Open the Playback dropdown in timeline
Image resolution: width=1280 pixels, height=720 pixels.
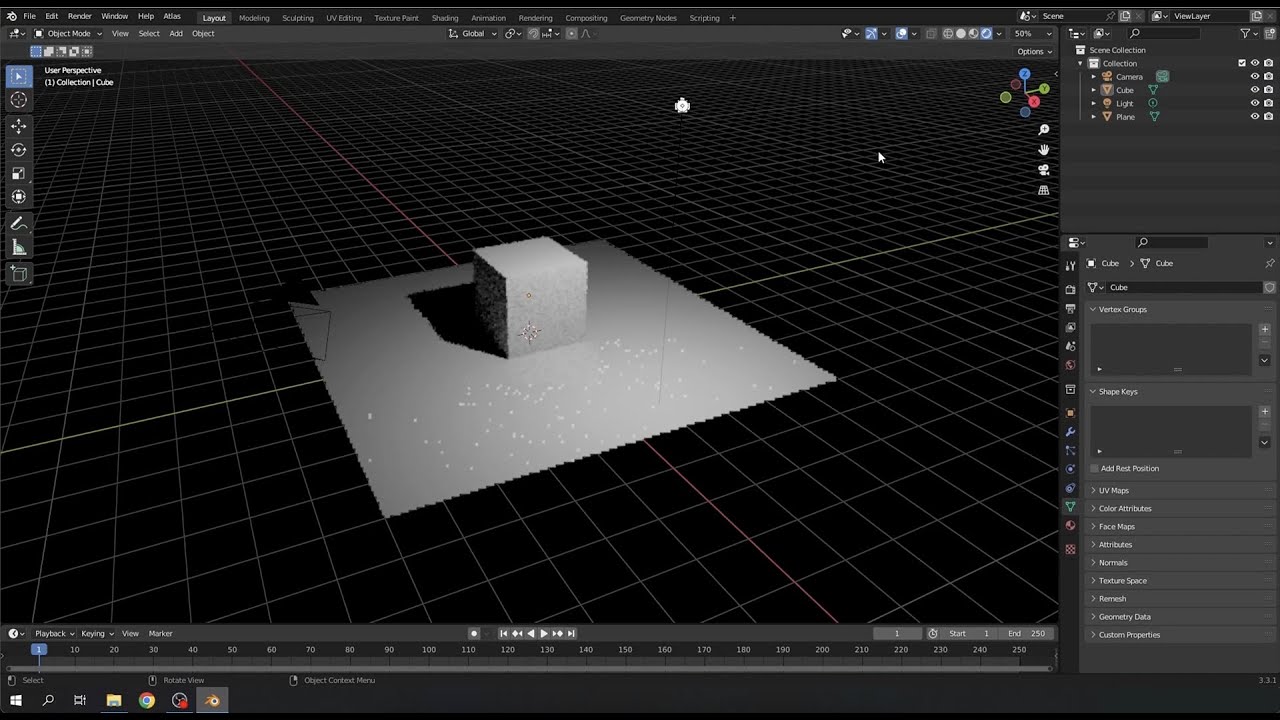point(54,633)
